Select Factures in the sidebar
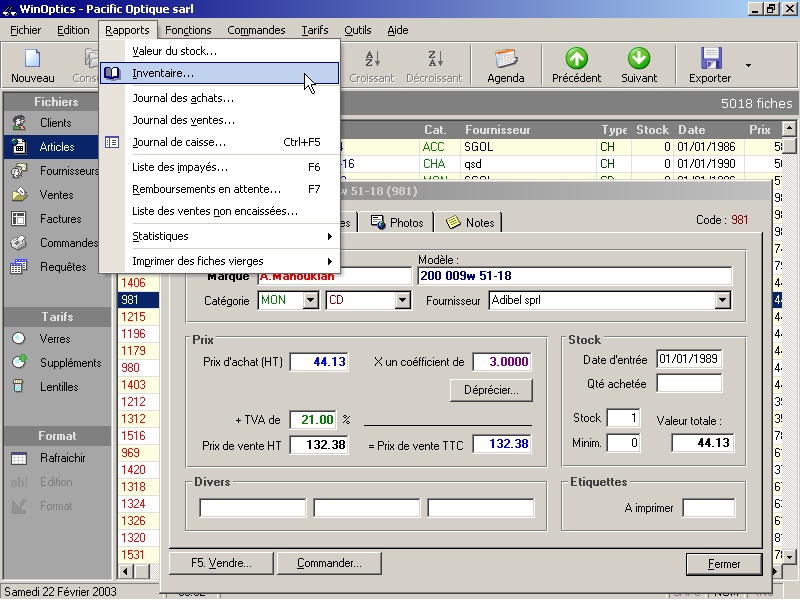 [60, 219]
